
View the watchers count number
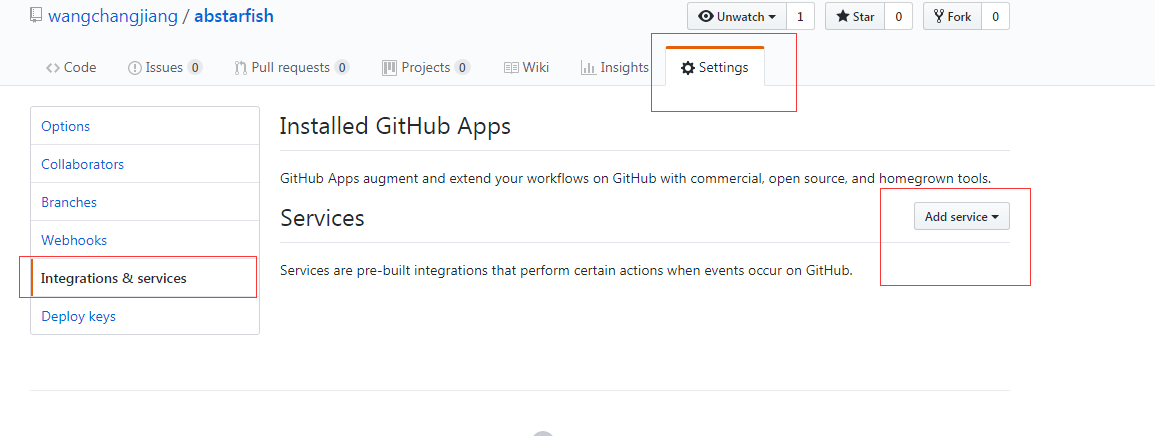point(801,16)
